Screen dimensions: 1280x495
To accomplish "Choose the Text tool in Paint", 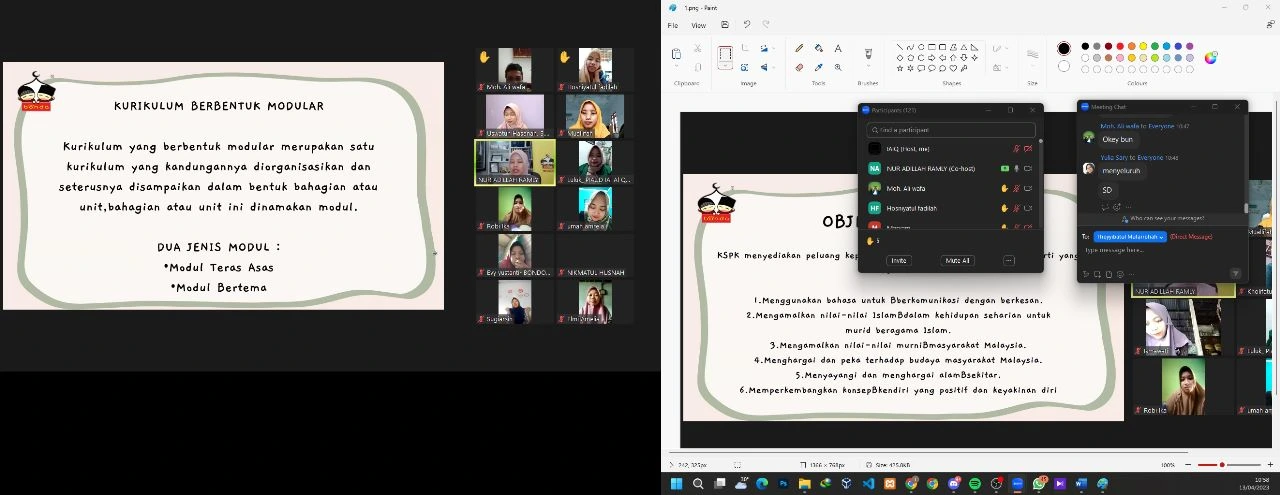I will 838,48.
